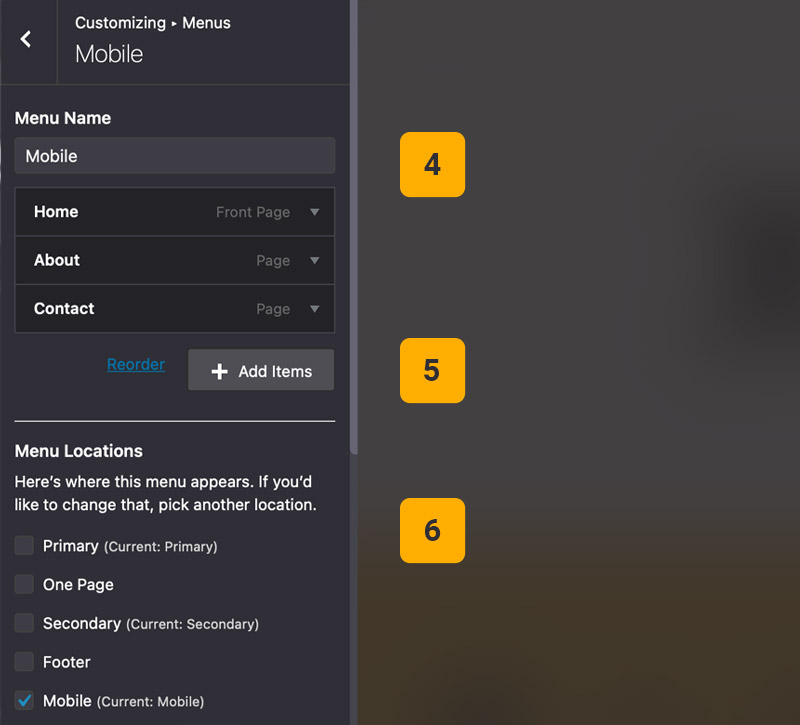Screen dimensions: 800x725
Task: Click the yellow number 5 badge
Action: (432, 370)
